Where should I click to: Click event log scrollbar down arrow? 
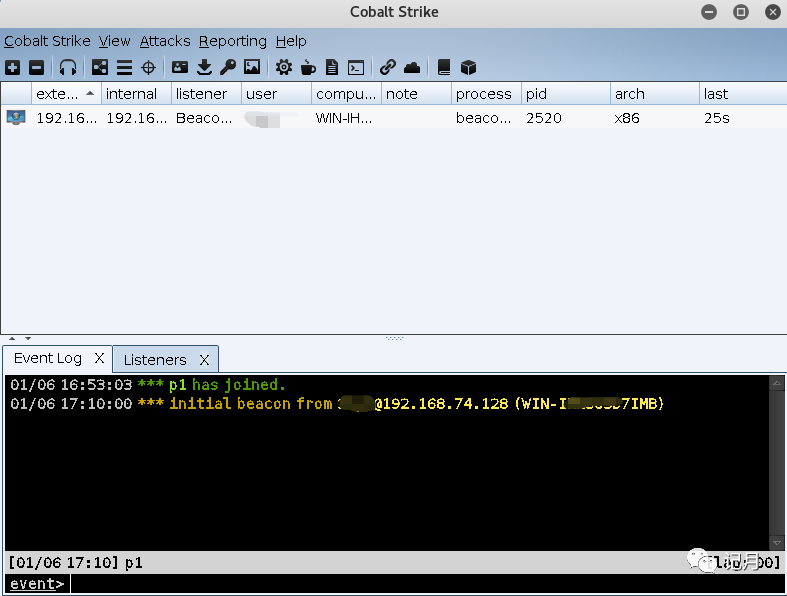click(776, 543)
